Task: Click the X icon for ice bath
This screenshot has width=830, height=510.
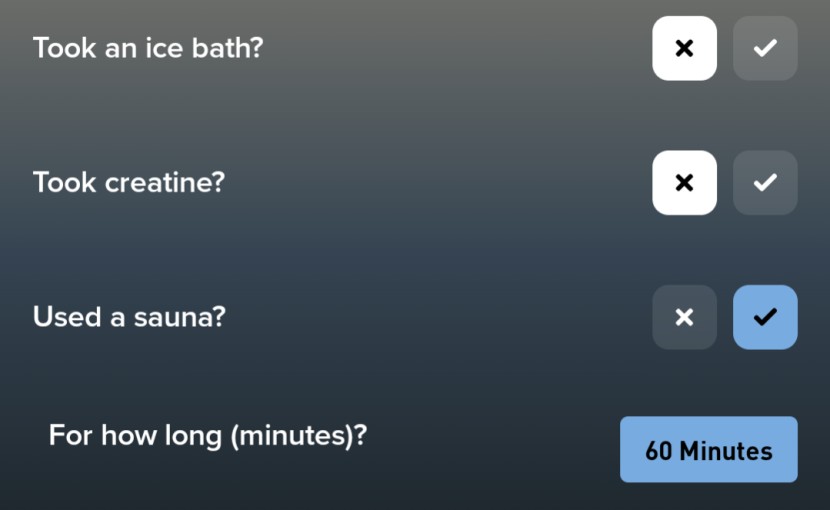Action: point(684,48)
